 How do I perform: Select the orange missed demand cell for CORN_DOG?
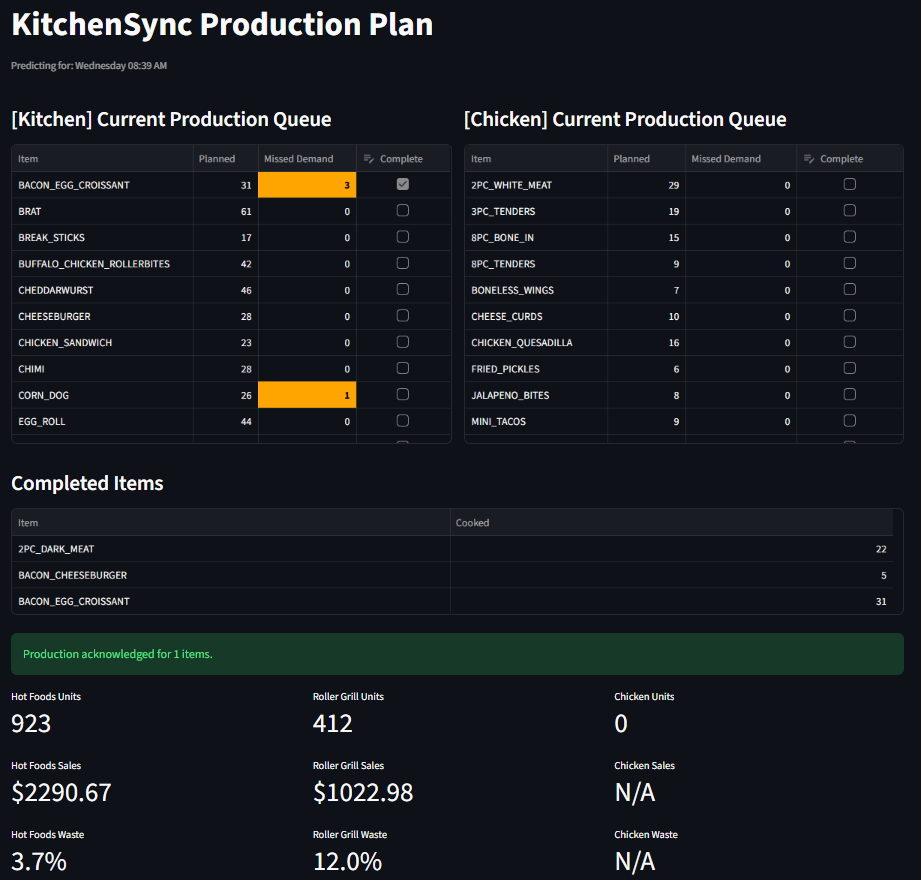point(307,395)
